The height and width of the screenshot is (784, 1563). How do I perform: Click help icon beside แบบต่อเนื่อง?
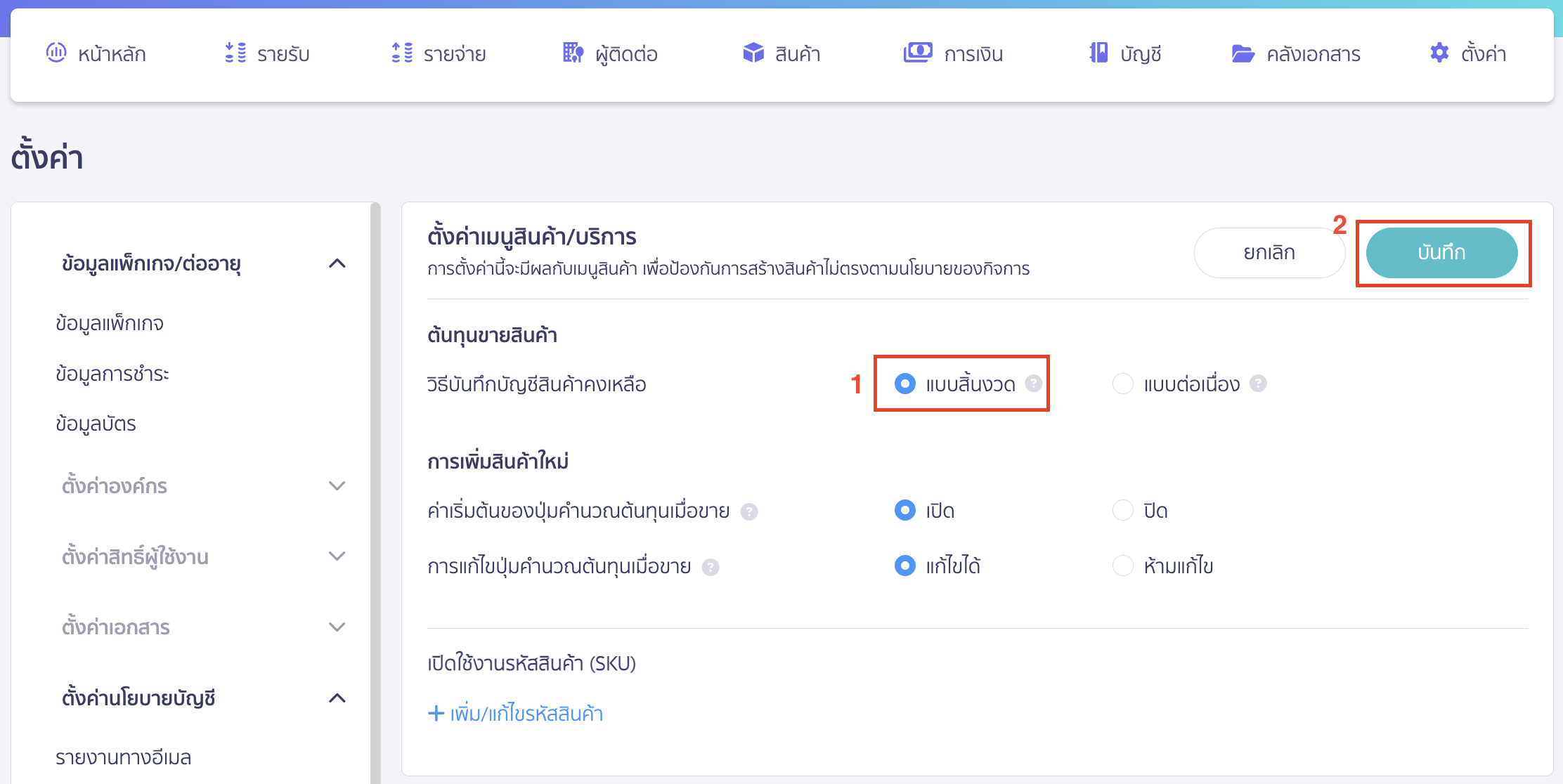coord(1258,383)
